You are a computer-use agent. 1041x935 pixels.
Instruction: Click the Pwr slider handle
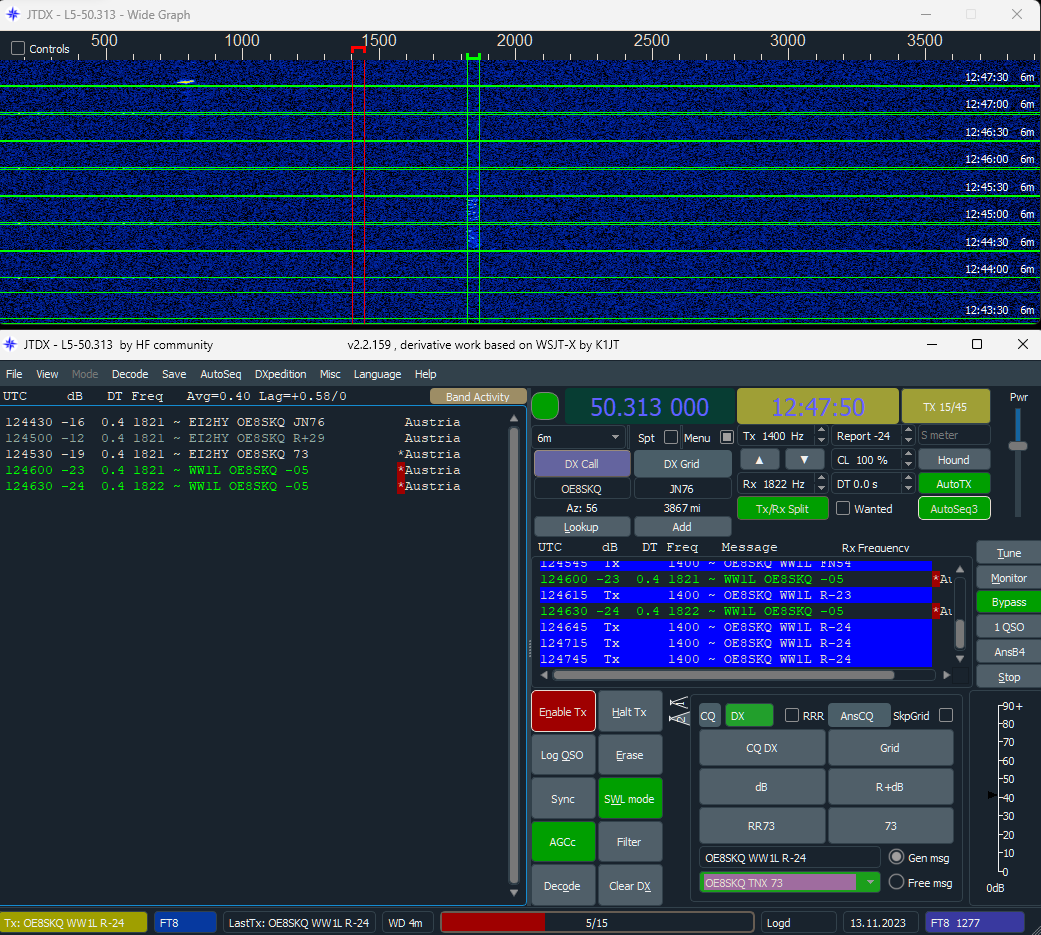tap(1018, 446)
